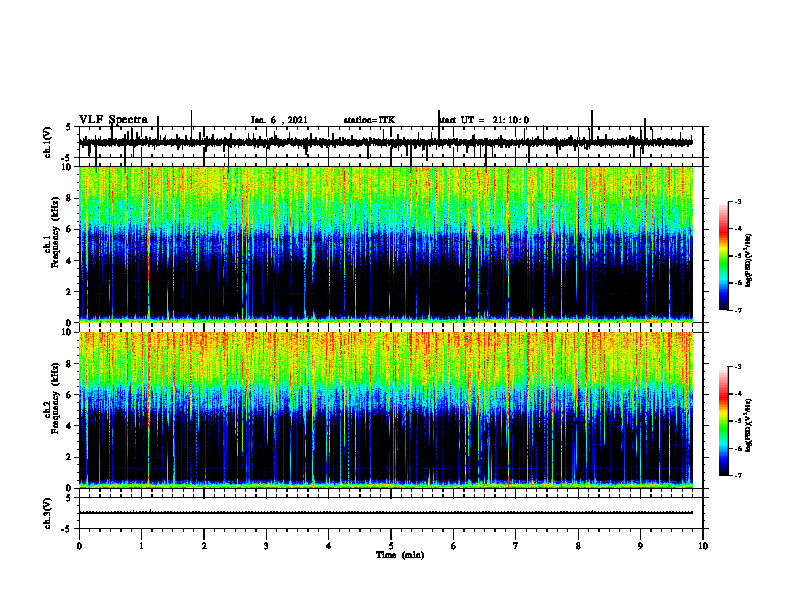Click the time axis tick label "3"
The height and width of the screenshot is (612, 792).
click(266, 546)
